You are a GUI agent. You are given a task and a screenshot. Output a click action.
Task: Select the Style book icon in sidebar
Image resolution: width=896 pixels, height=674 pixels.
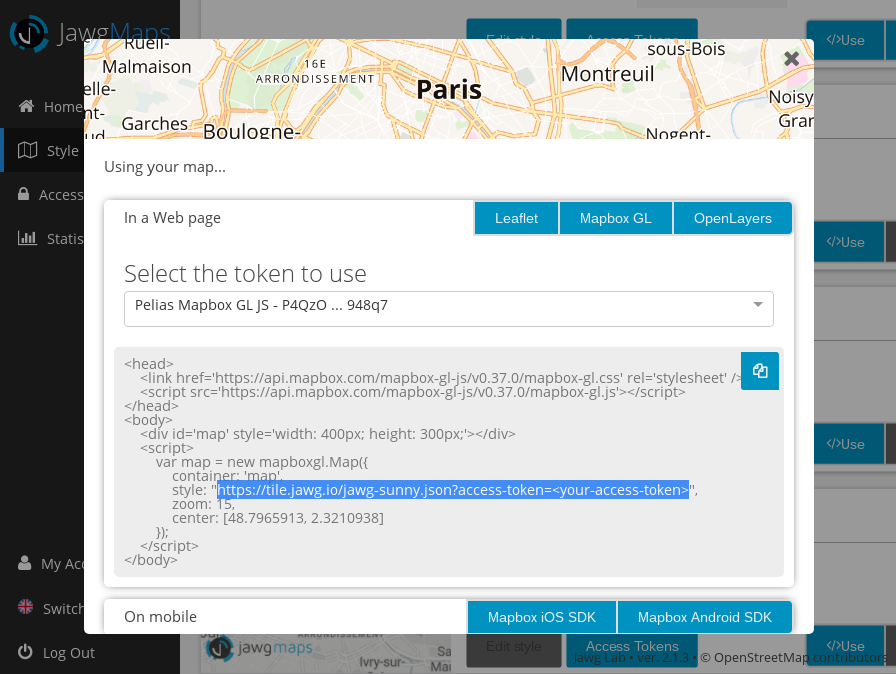click(x=25, y=150)
